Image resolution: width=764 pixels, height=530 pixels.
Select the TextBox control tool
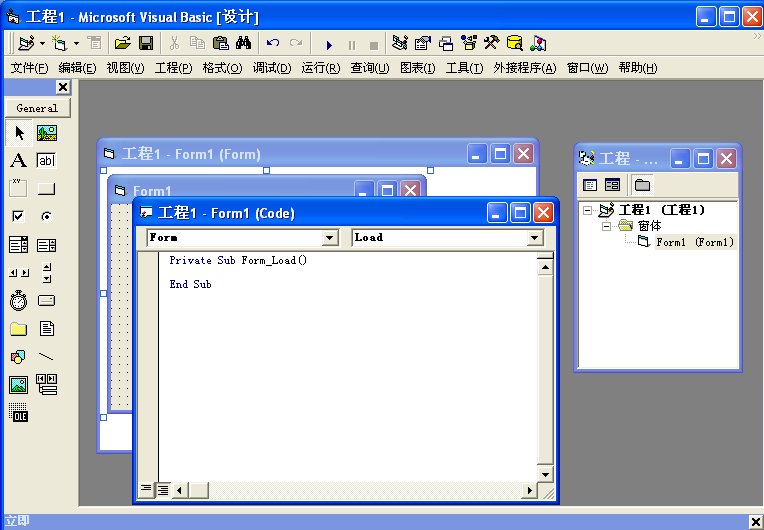point(47,160)
